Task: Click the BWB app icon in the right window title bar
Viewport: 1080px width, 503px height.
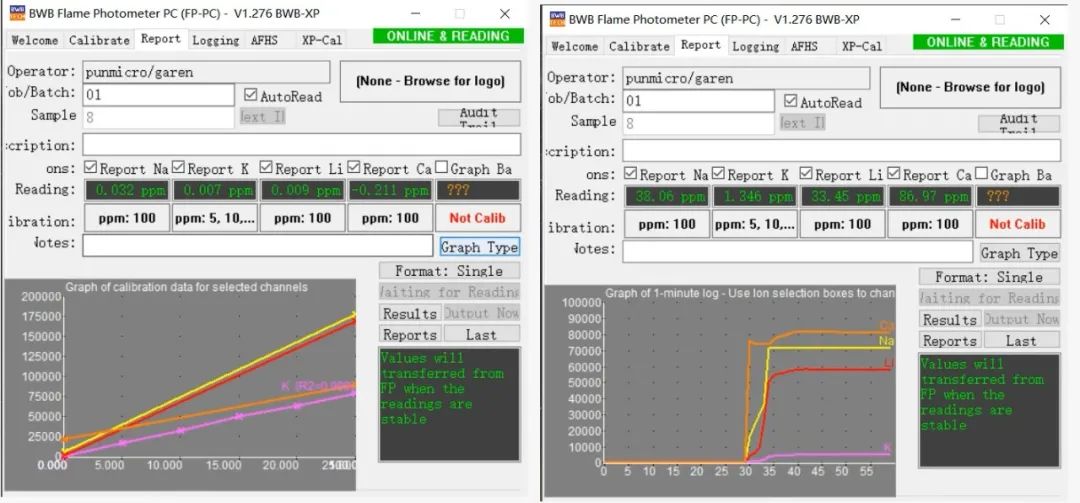Action: pos(555,20)
